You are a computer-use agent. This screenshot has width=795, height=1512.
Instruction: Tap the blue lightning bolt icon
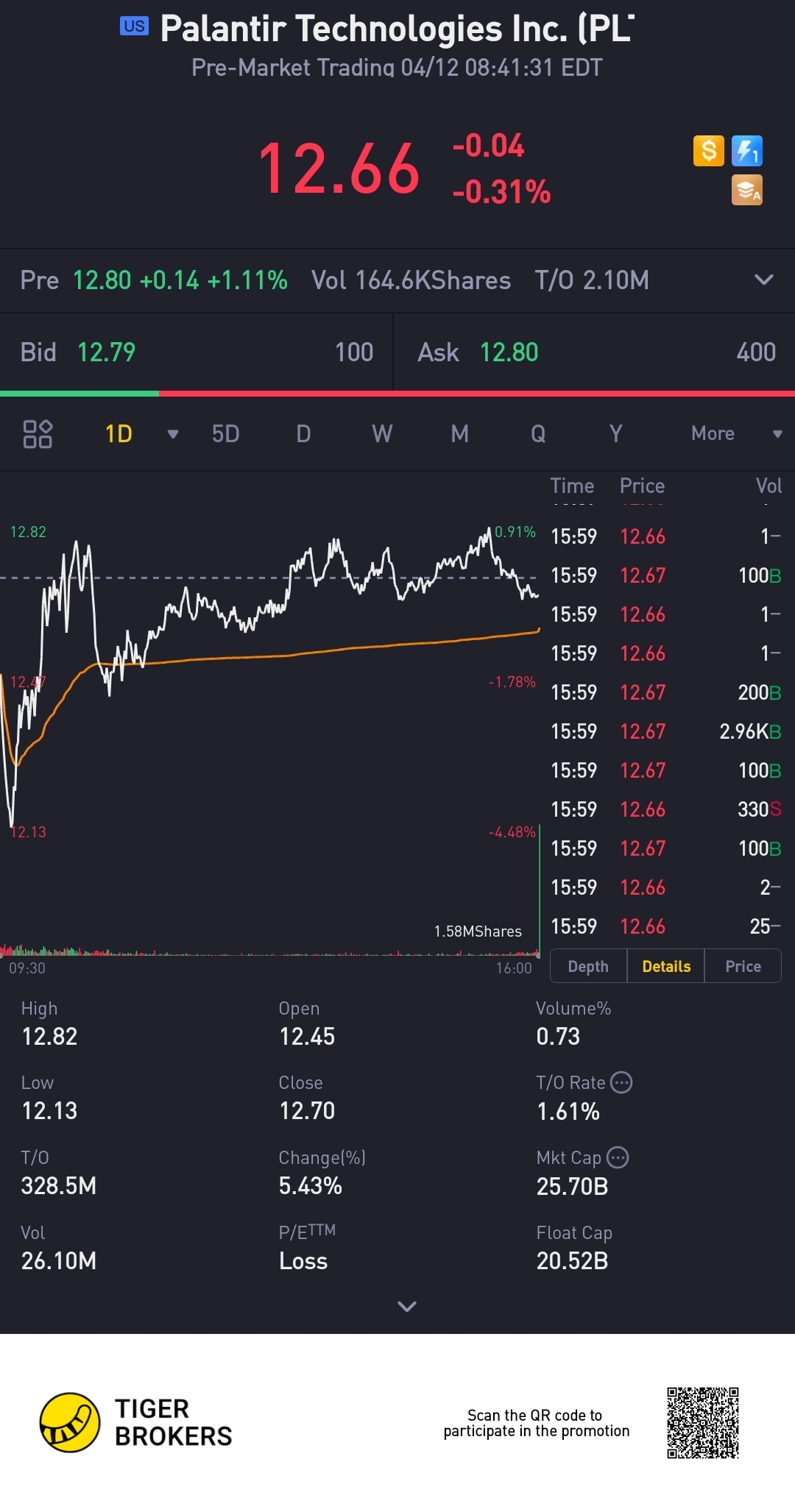click(747, 151)
